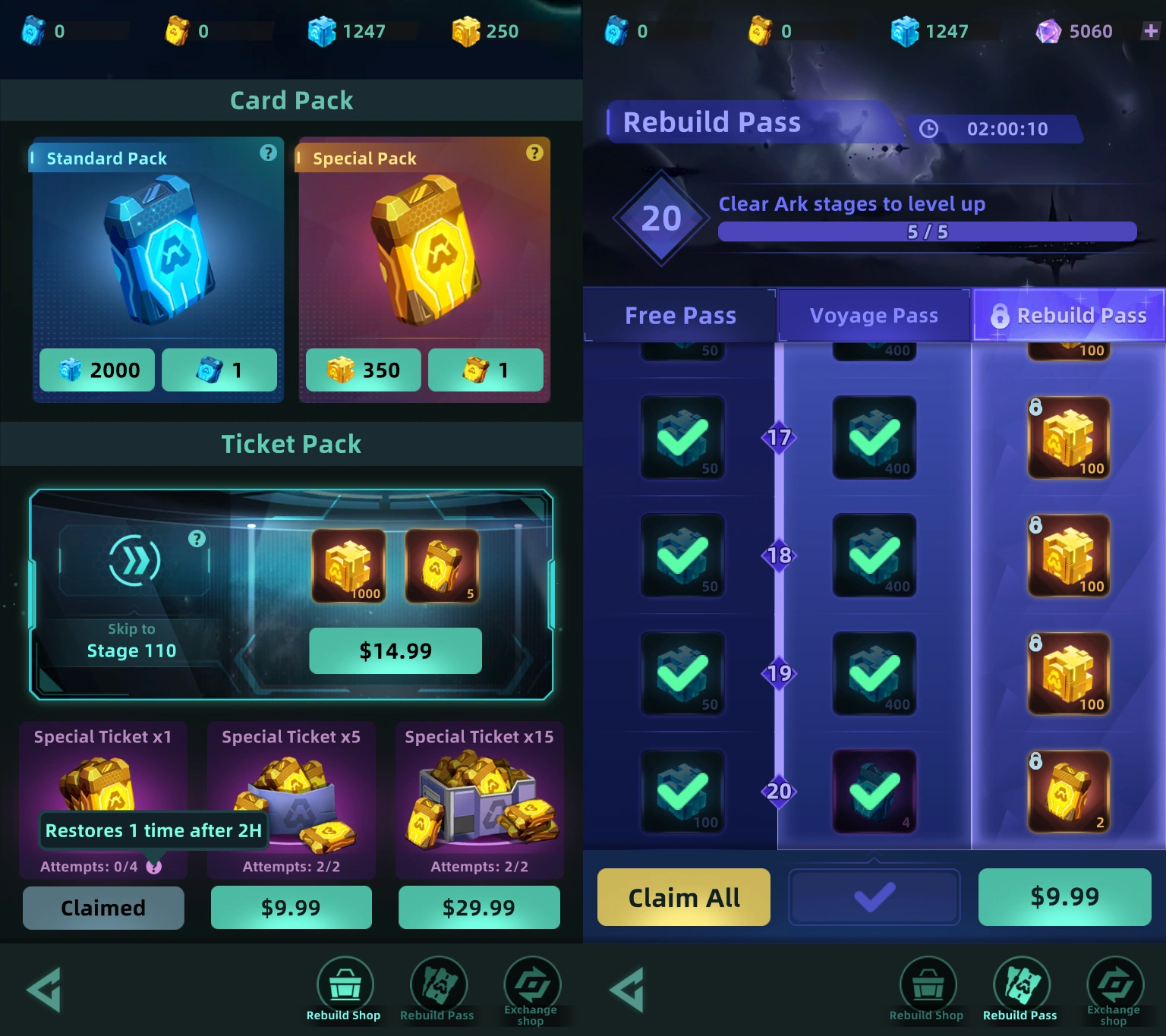Expand Attempts 0/4 restore info arrow
1166x1036 pixels.
(x=154, y=867)
